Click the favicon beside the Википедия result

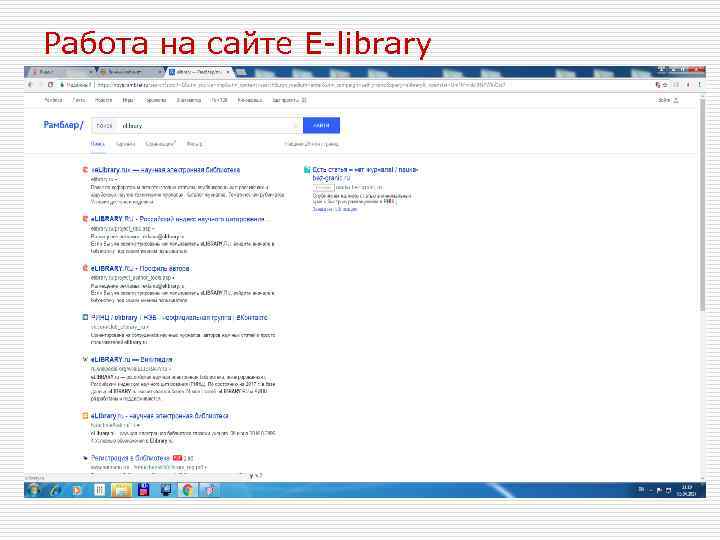[85, 360]
